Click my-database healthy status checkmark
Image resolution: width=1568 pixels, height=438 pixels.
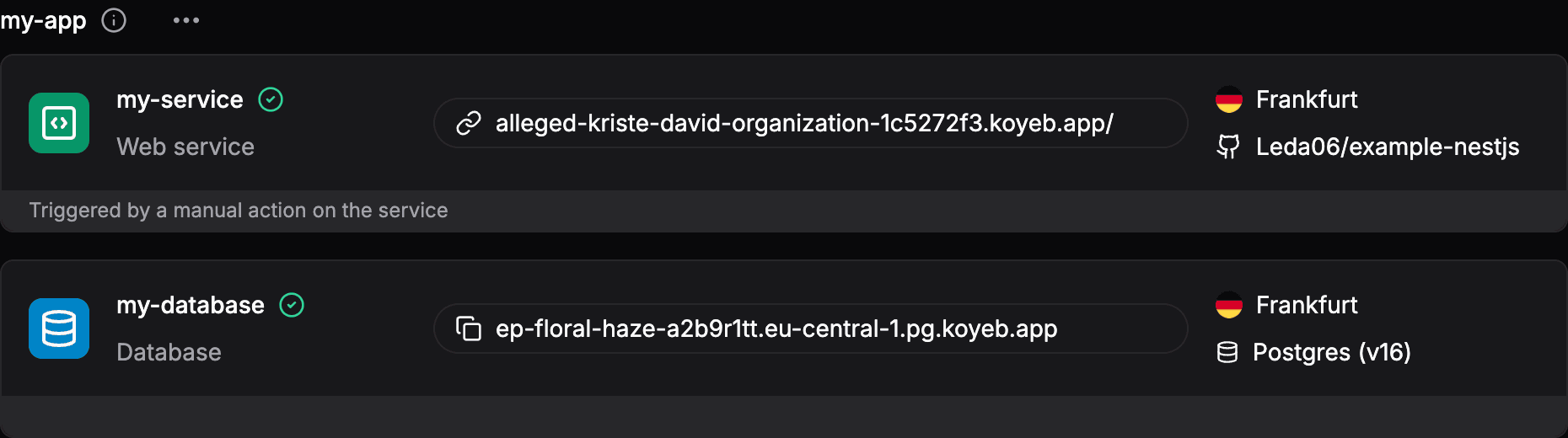pyautogui.click(x=292, y=305)
